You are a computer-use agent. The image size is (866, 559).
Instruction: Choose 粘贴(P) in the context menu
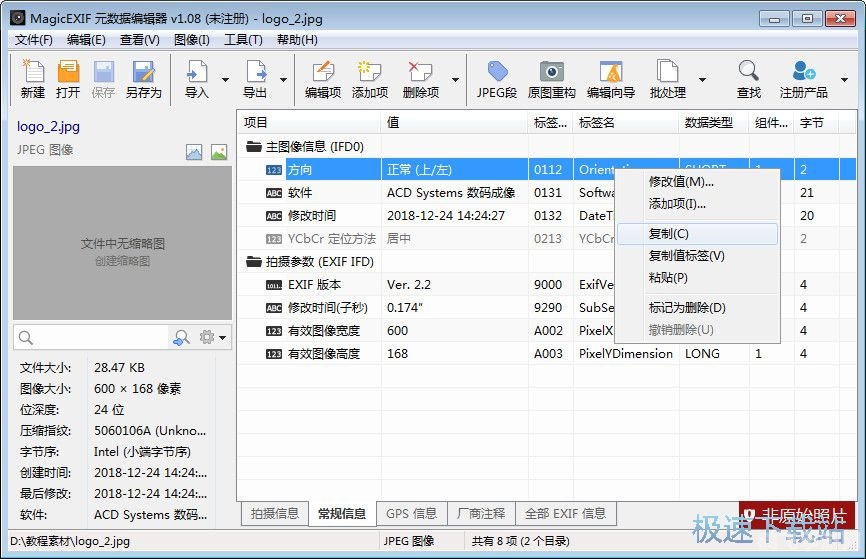coord(697,278)
